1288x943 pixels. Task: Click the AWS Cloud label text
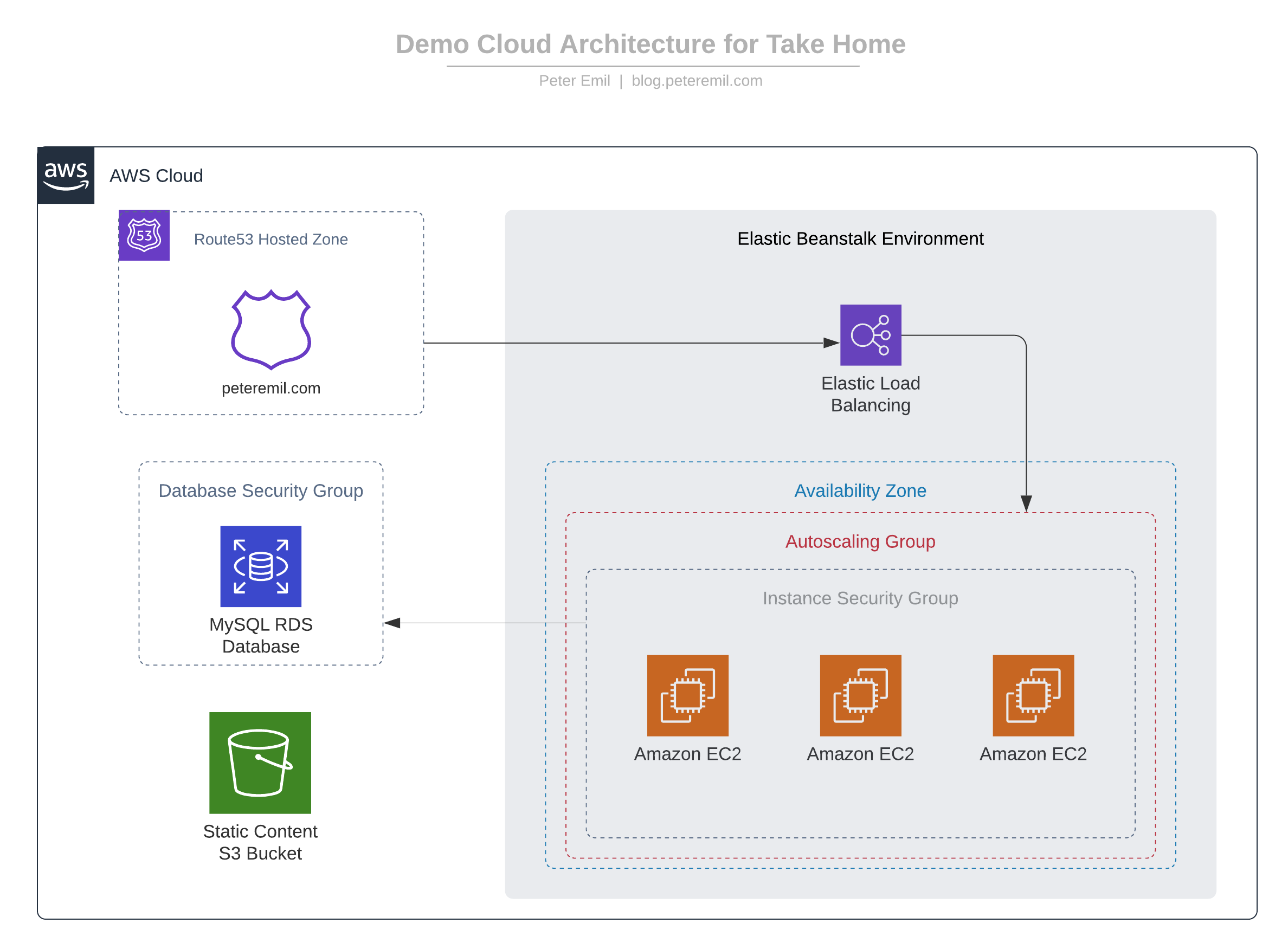[x=156, y=176]
